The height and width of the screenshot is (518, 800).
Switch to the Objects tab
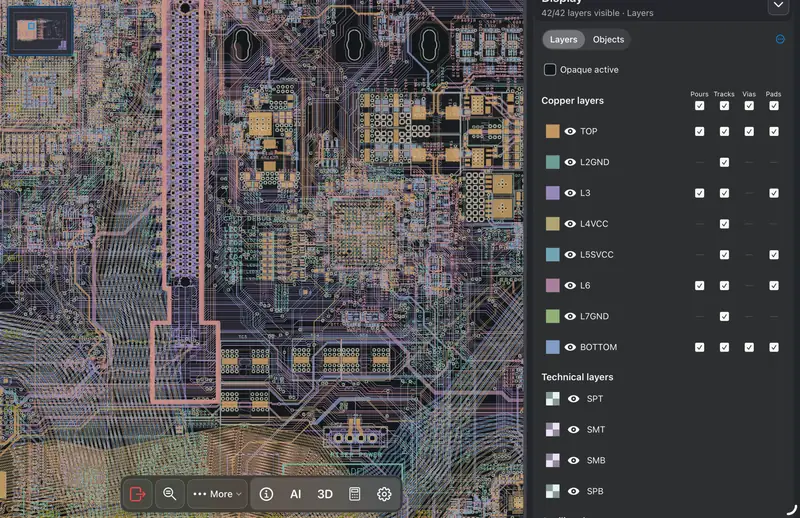608,39
